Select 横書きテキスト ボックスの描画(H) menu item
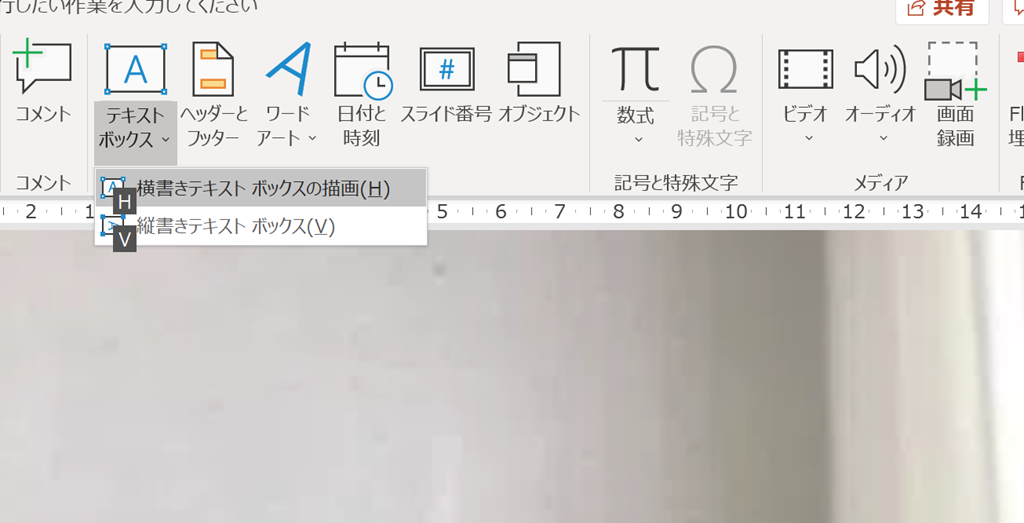 point(262,188)
